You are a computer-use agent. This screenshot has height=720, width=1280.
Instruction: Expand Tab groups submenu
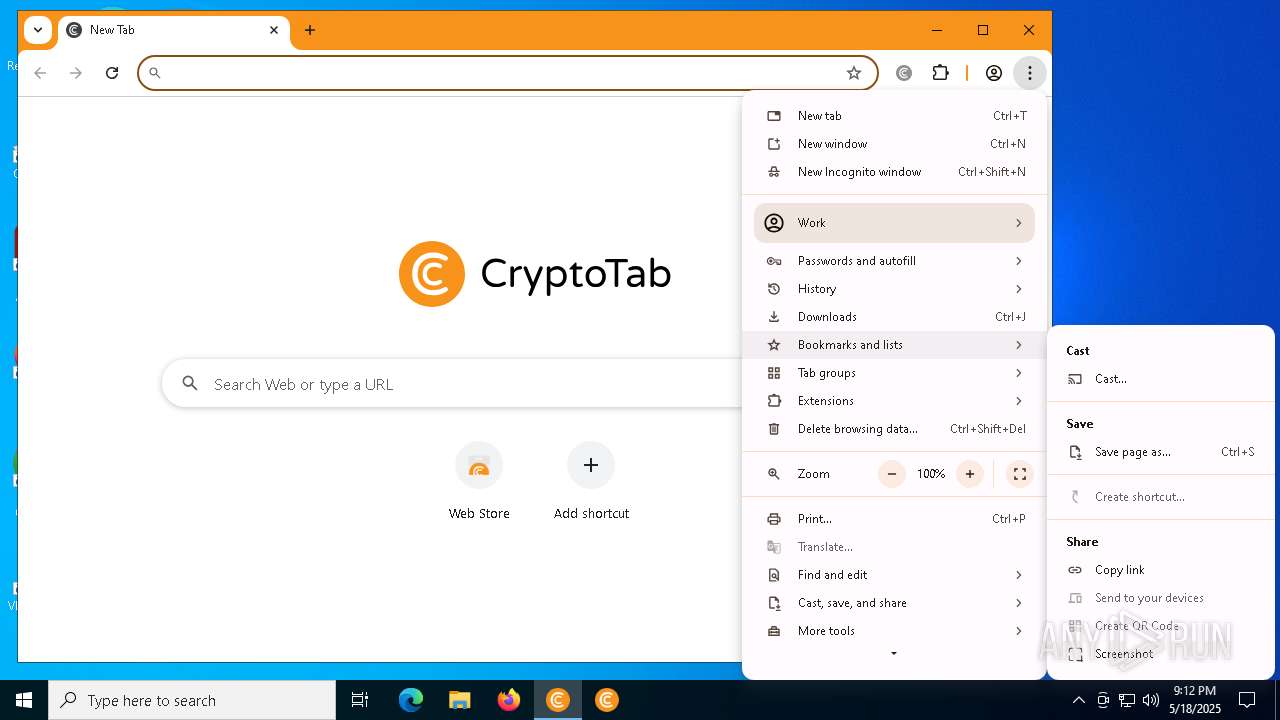click(894, 373)
